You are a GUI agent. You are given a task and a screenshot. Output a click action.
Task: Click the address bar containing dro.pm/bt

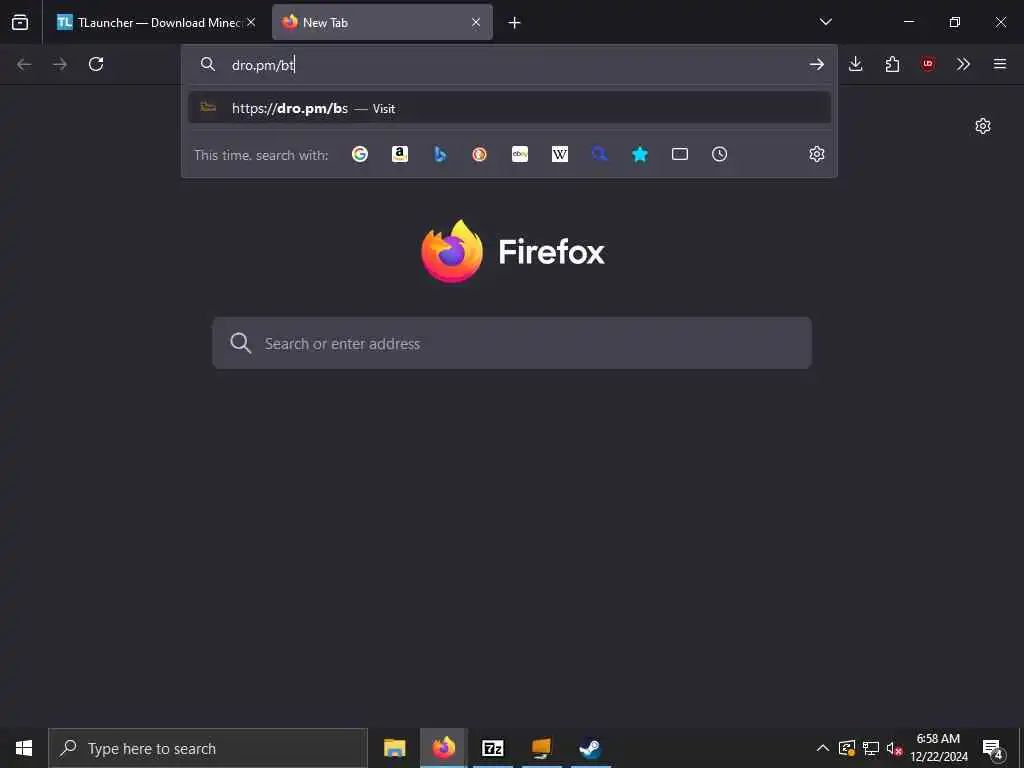pos(509,65)
